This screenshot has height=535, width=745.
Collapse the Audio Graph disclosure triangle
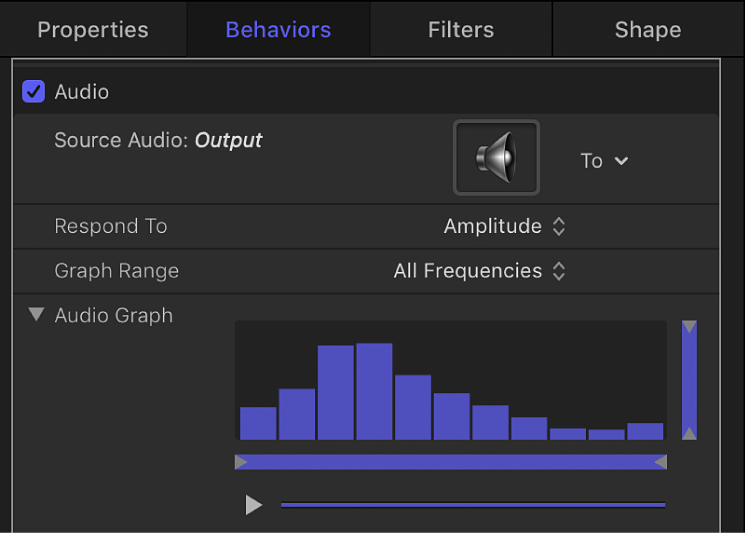click(x=37, y=315)
